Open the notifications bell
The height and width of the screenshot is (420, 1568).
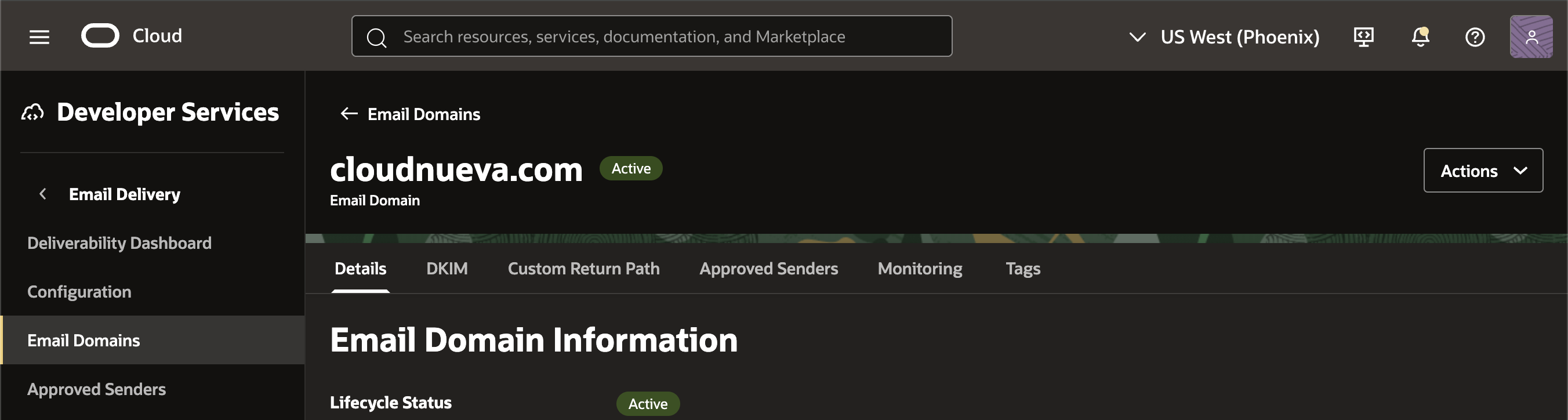coord(1420,37)
